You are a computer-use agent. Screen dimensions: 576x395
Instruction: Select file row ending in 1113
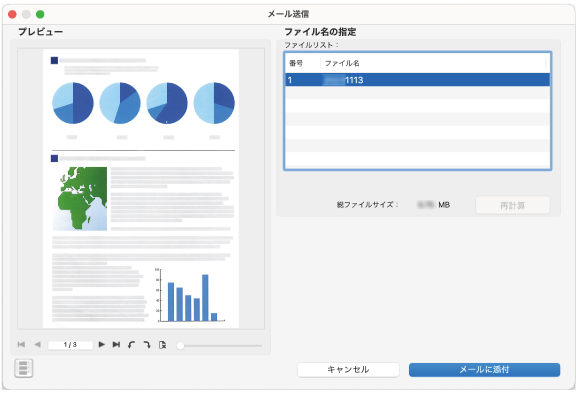[x=417, y=80]
